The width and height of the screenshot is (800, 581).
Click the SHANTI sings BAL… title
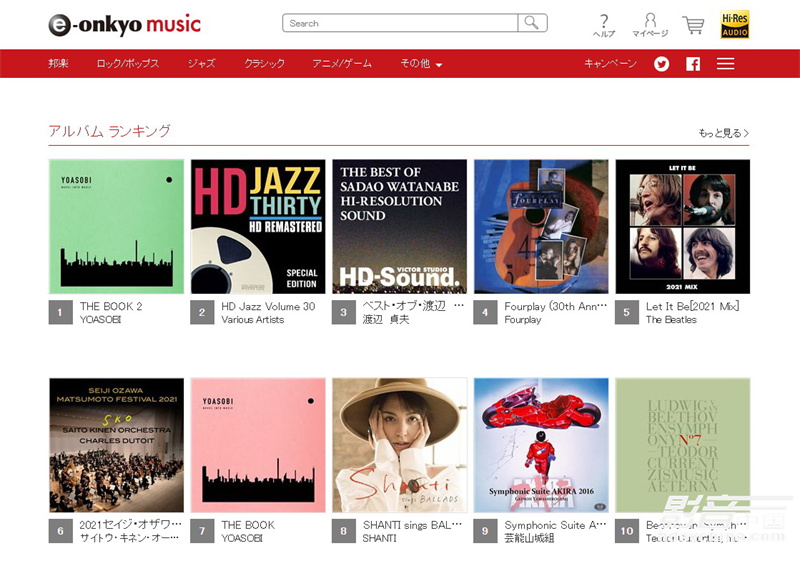[412, 525]
